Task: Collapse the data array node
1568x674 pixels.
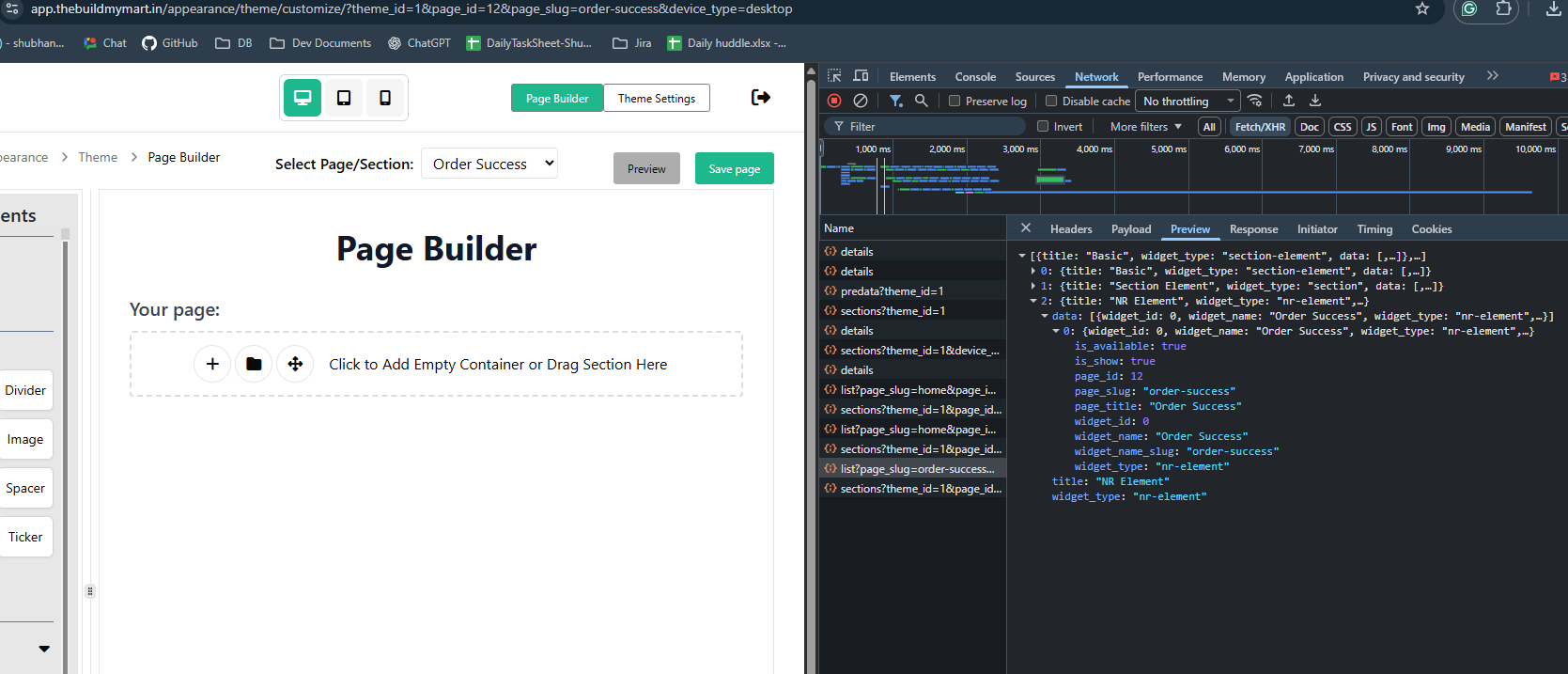Action: tap(1045, 316)
